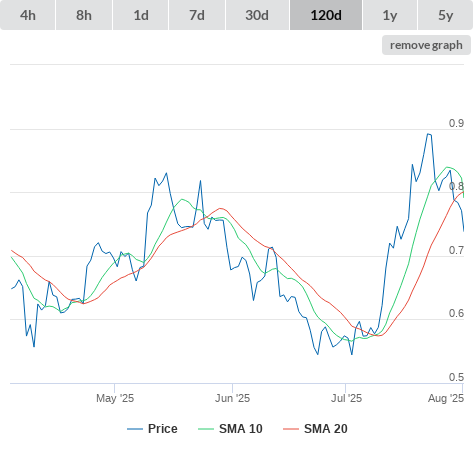Choose the 1d range tab

click(141, 15)
